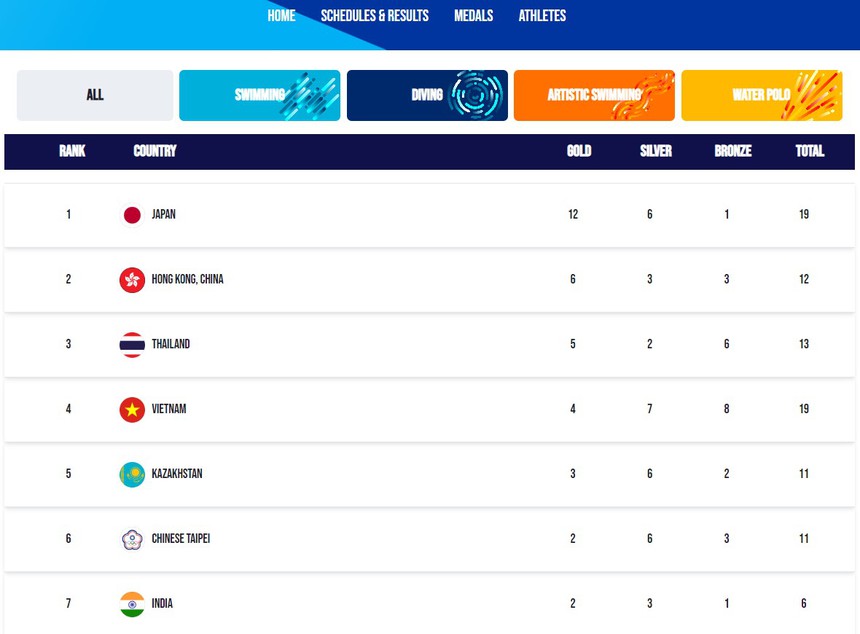Viewport: 860px width, 634px height.
Task: Open the HOME menu item
Action: (x=281, y=15)
